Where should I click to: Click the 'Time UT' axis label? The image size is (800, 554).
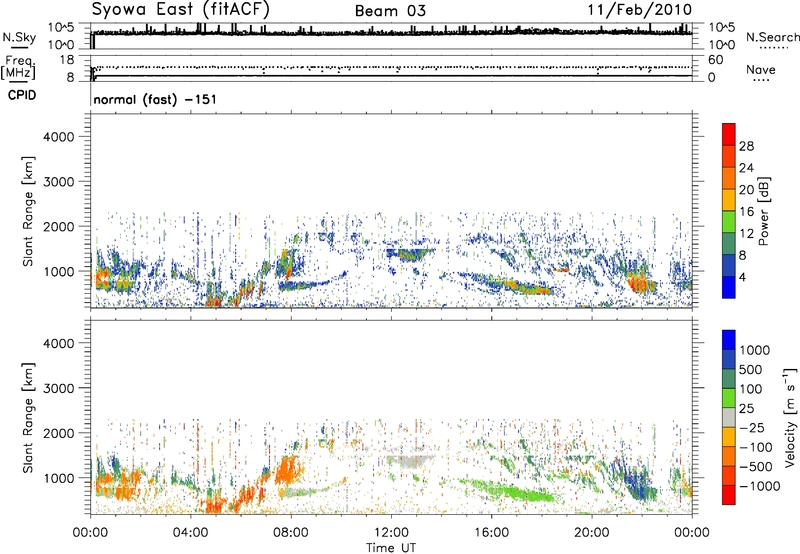tap(391, 548)
